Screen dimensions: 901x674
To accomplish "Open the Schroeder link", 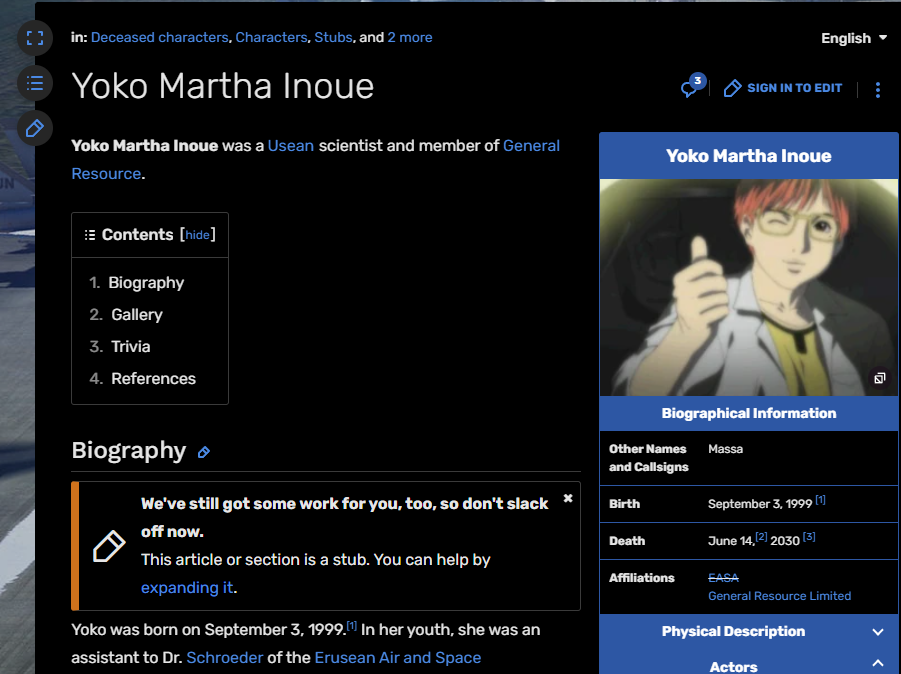I will (x=225, y=658).
